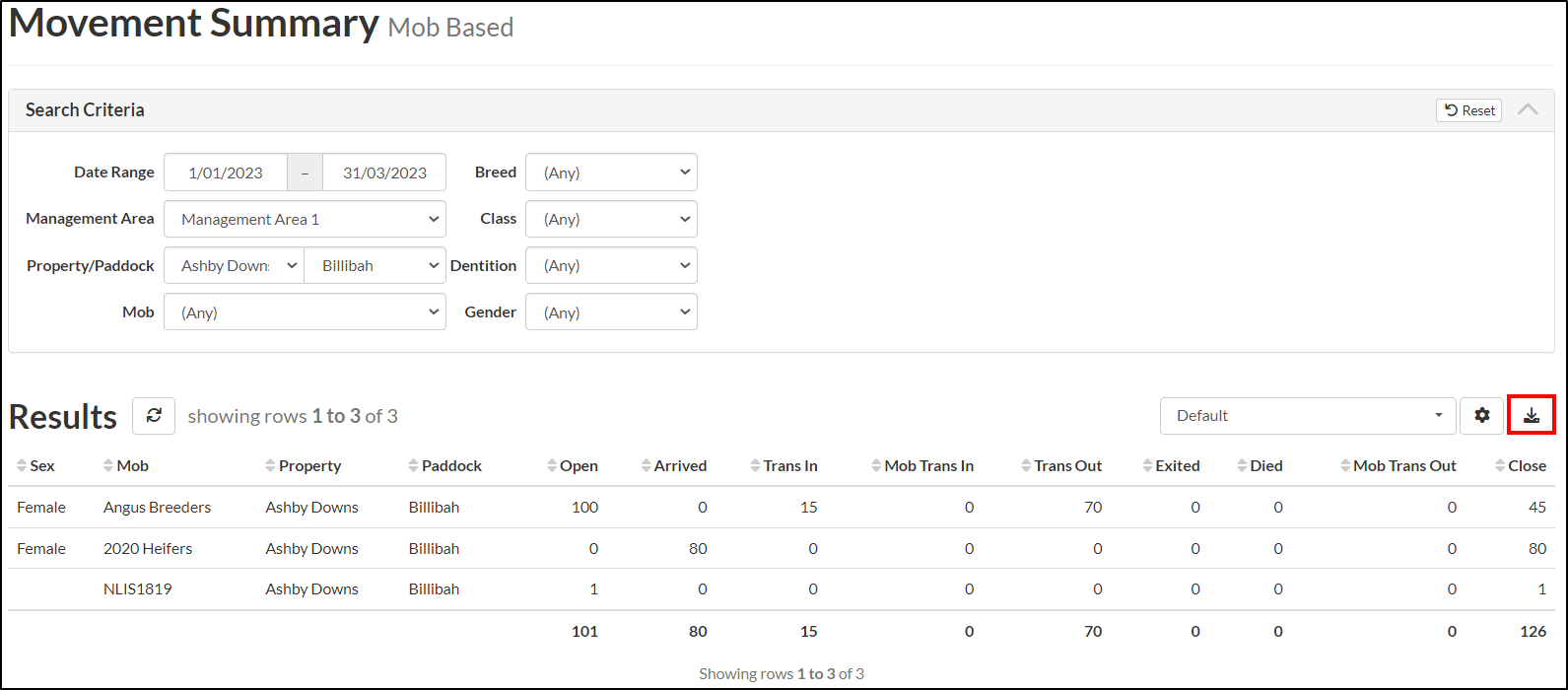Sort table by Trans In column

[x=784, y=465]
